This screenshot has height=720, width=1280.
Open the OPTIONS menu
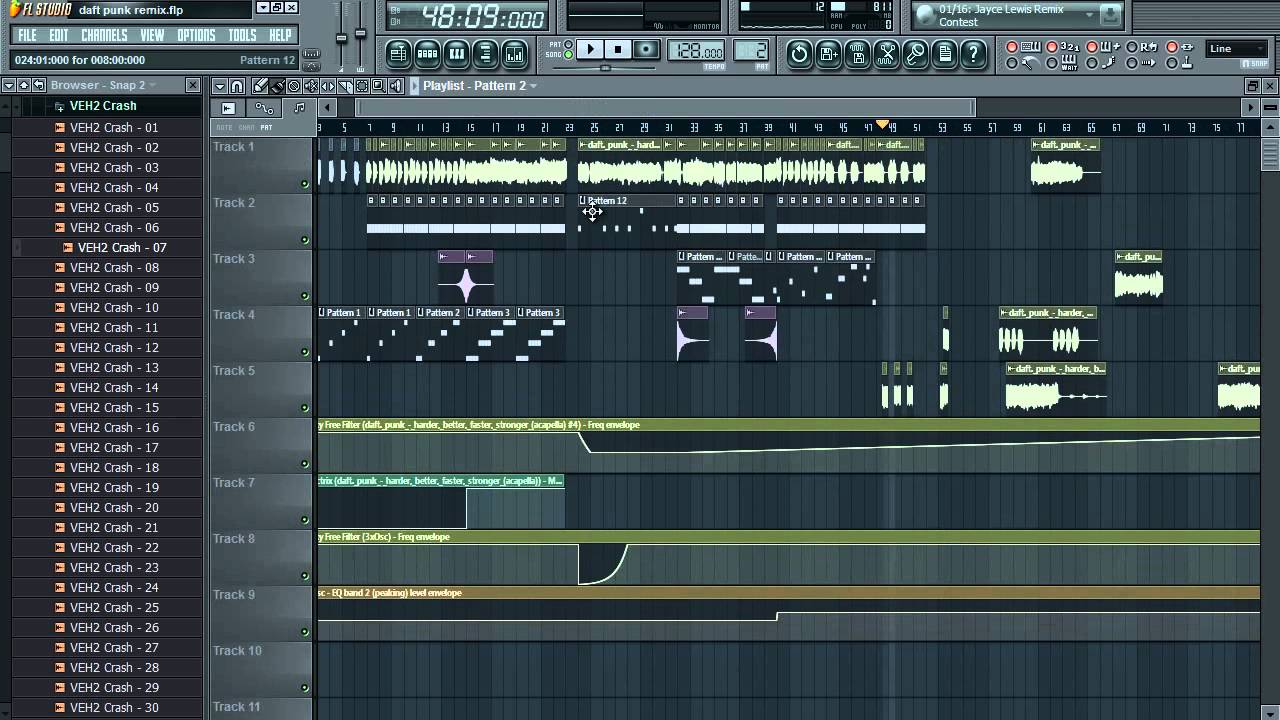click(x=196, y=35)
